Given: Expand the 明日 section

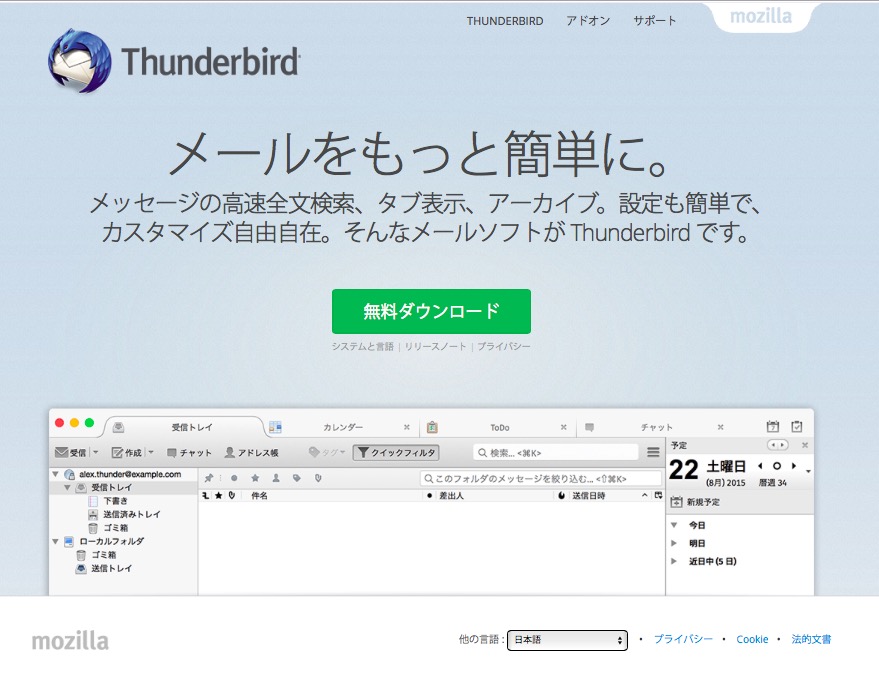Looking at the screenshot, I should [x=674, y=543].
